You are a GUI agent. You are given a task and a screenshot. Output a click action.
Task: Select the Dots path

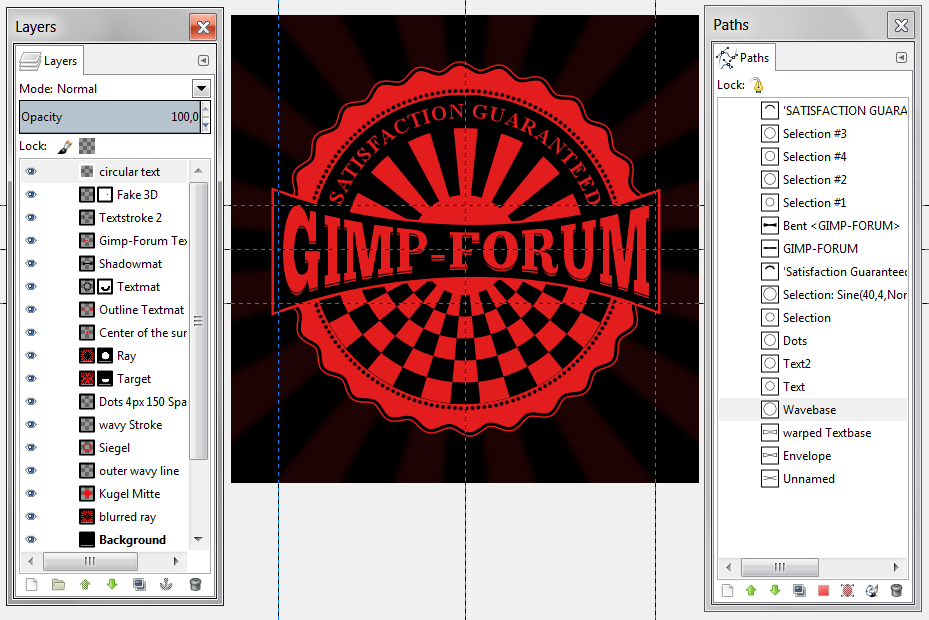tap(813, 341)
